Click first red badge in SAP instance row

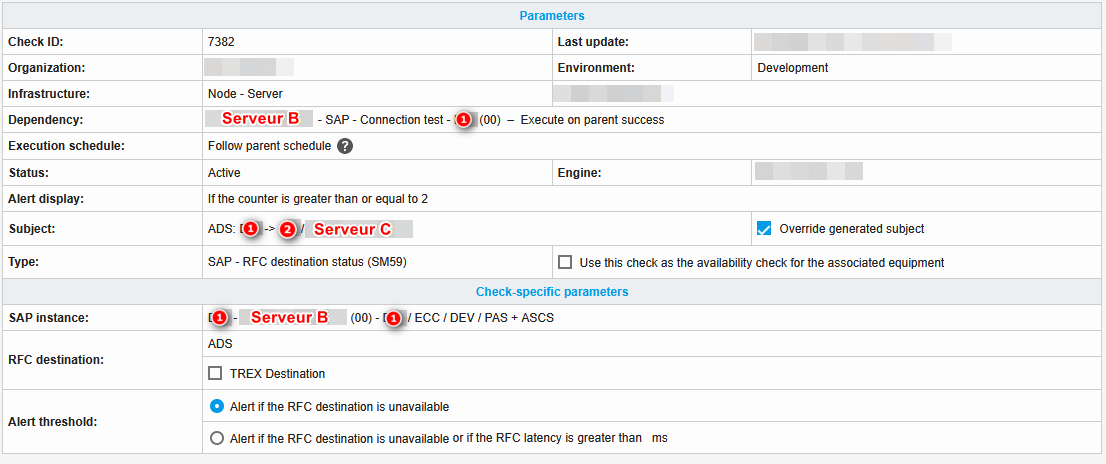coord(218,318)
